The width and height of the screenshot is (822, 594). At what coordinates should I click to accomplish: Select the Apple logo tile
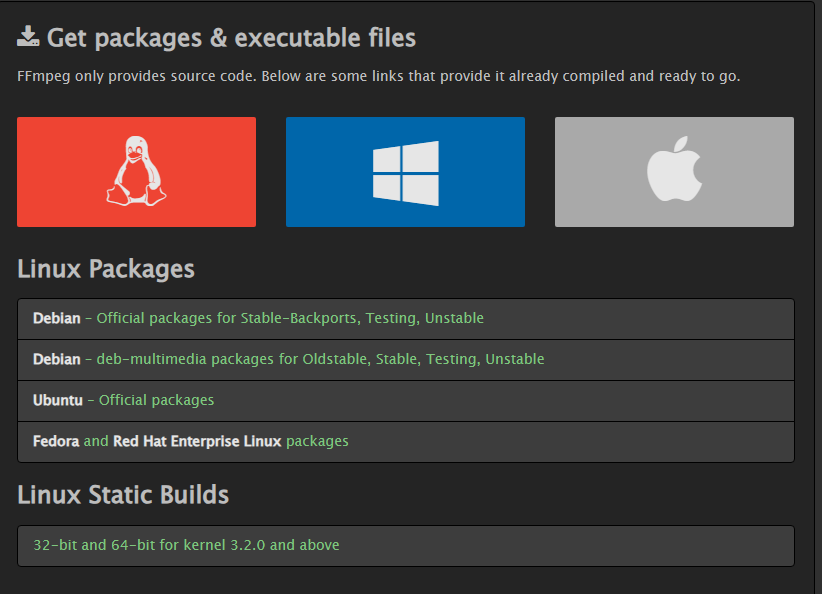pos(674,172)
